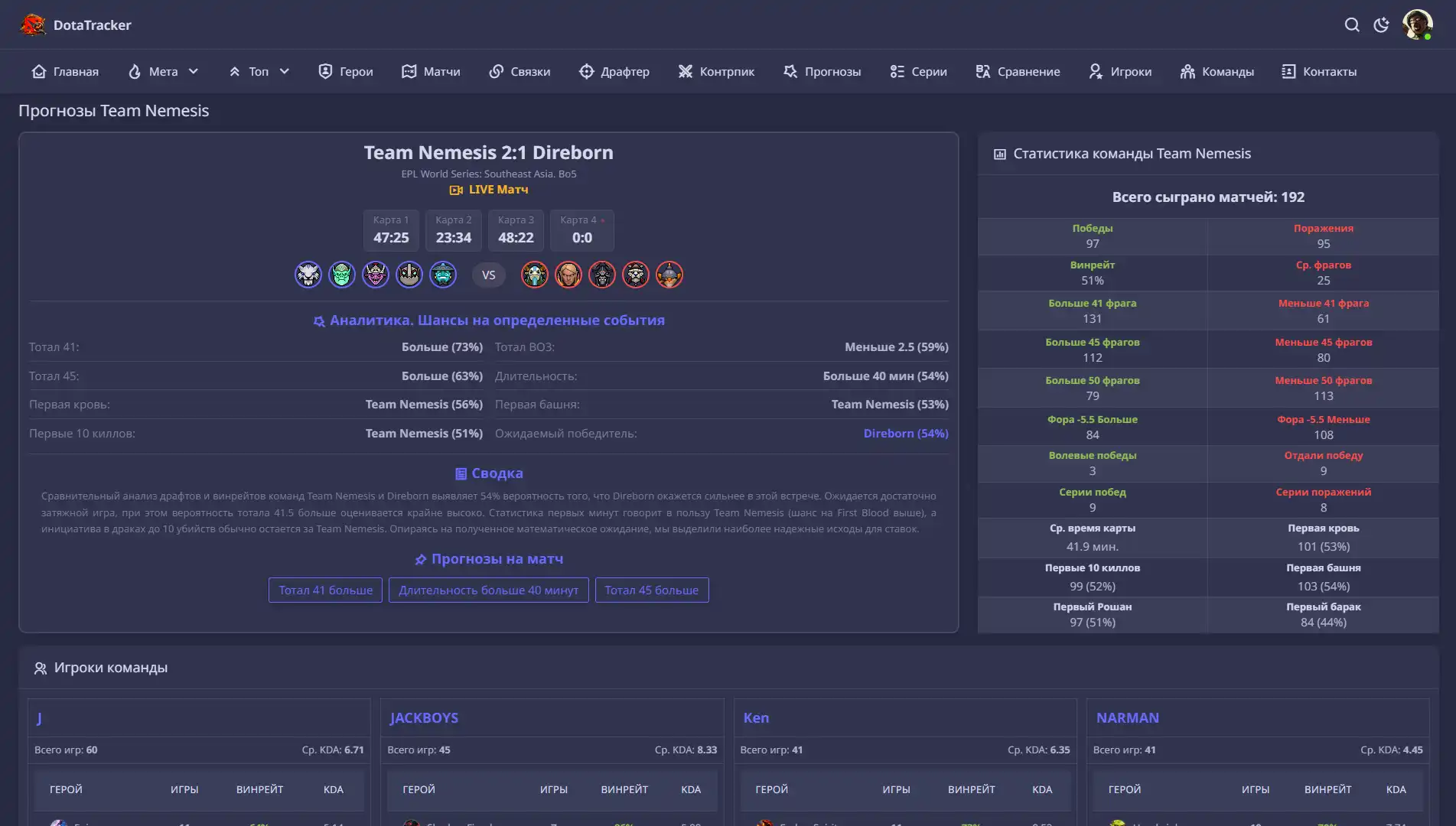Click the camera icon next to LIVE Матч

pos(456,190)
